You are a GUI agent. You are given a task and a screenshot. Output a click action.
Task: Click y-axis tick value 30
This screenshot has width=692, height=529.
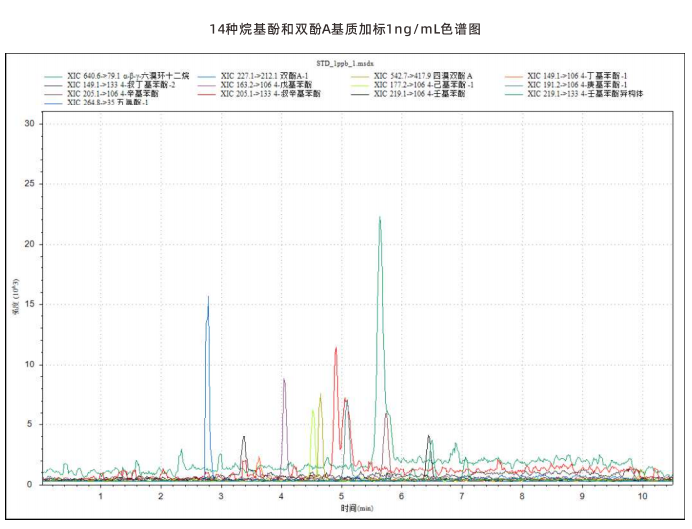[29, 124]
